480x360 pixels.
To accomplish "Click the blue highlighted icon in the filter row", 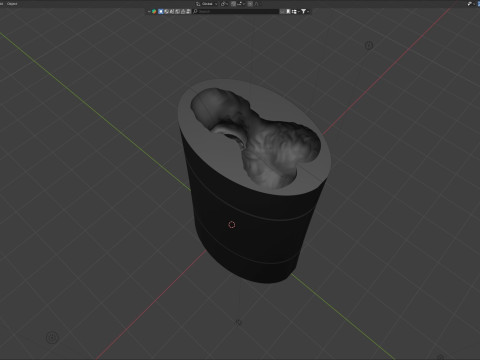I will tap(161, 11).
